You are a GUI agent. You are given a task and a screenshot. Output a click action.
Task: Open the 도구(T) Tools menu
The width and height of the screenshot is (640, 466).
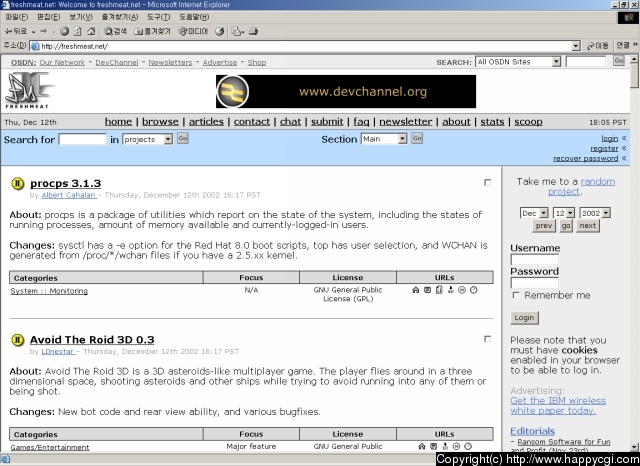point(158,17)
